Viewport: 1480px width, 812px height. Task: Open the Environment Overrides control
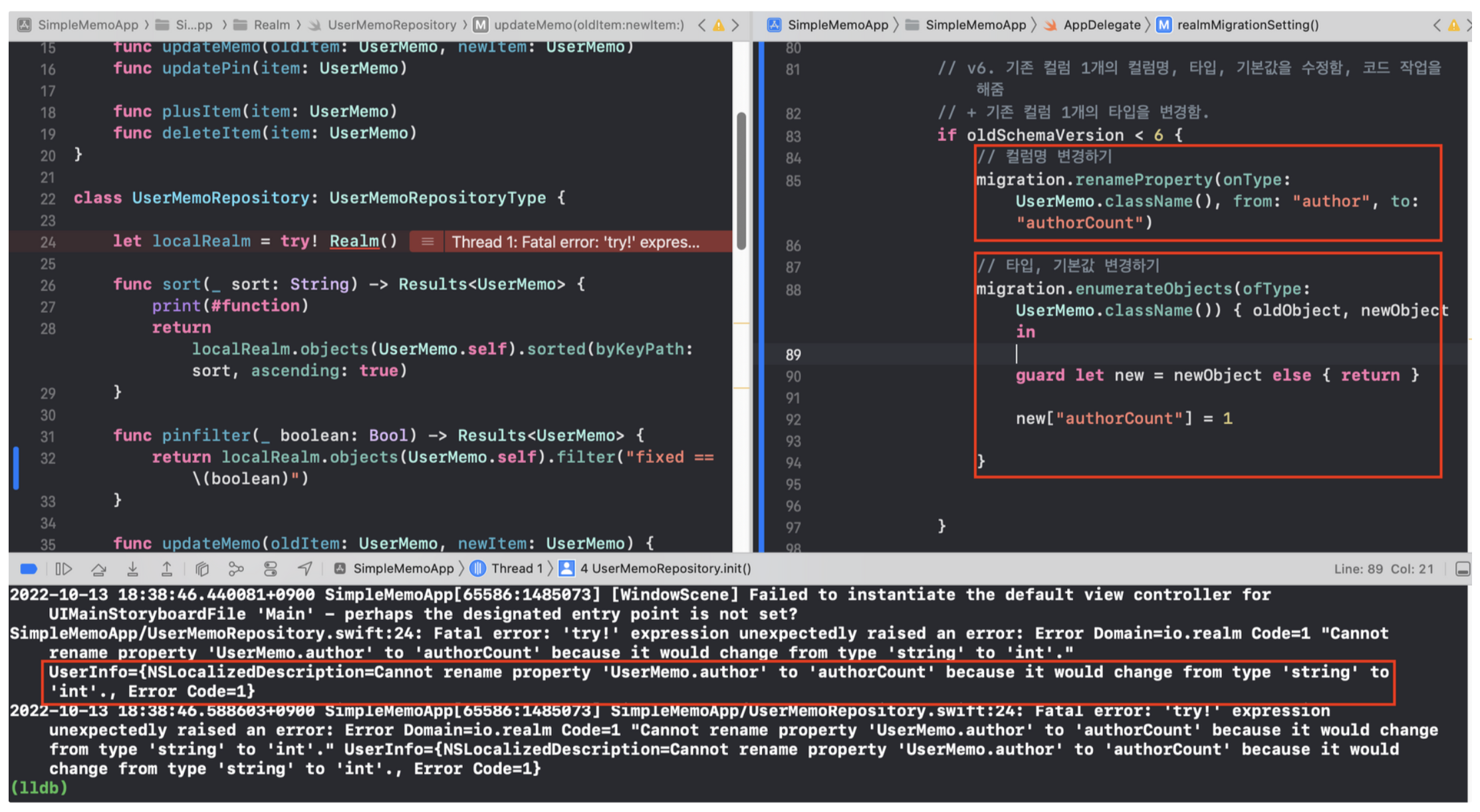coord(271,569)
